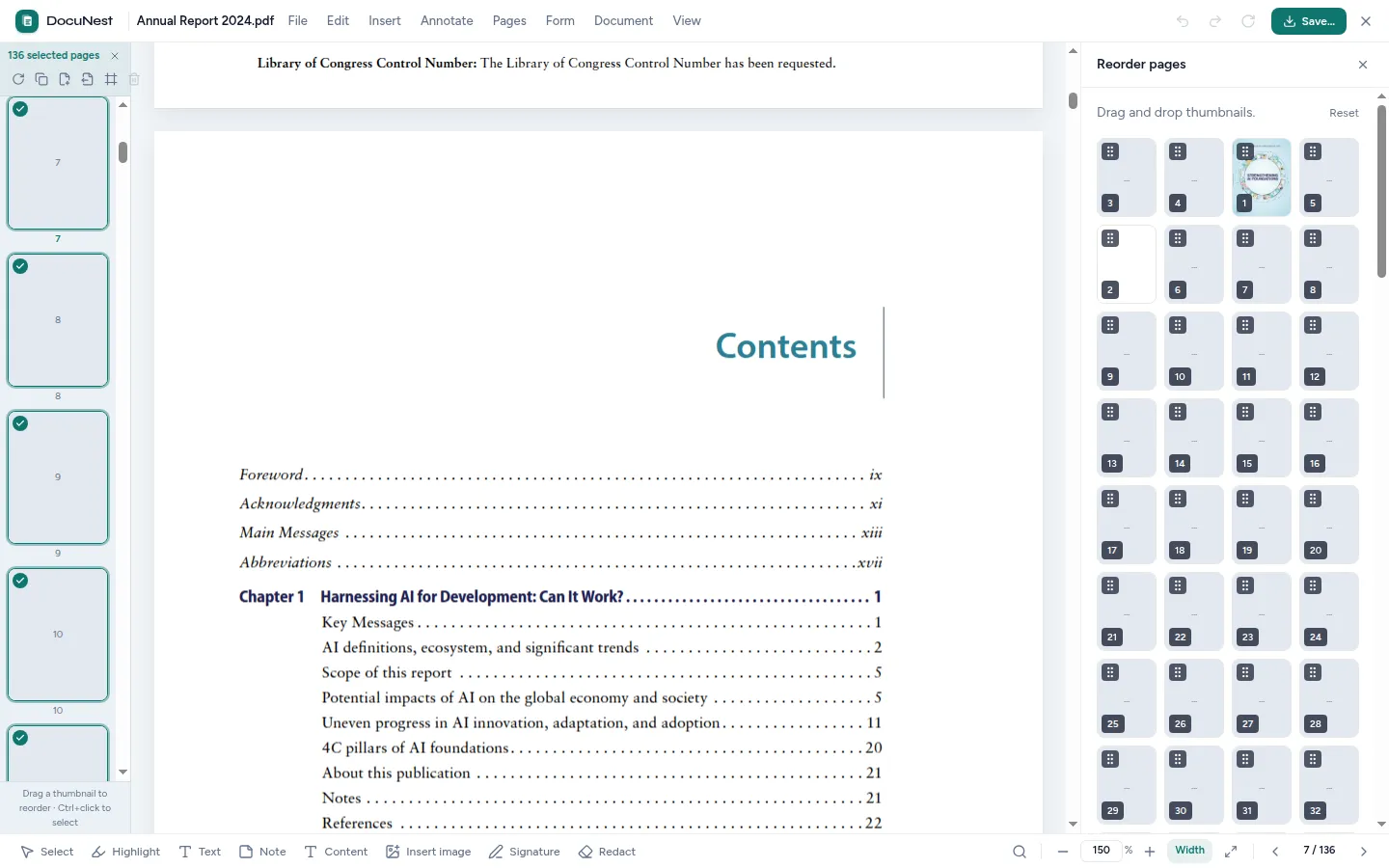Click the document view vertical scrollbar thumb
The height and width of the screenshot is (868, 1389).
pyautogui.click(x=1073, y=100)
